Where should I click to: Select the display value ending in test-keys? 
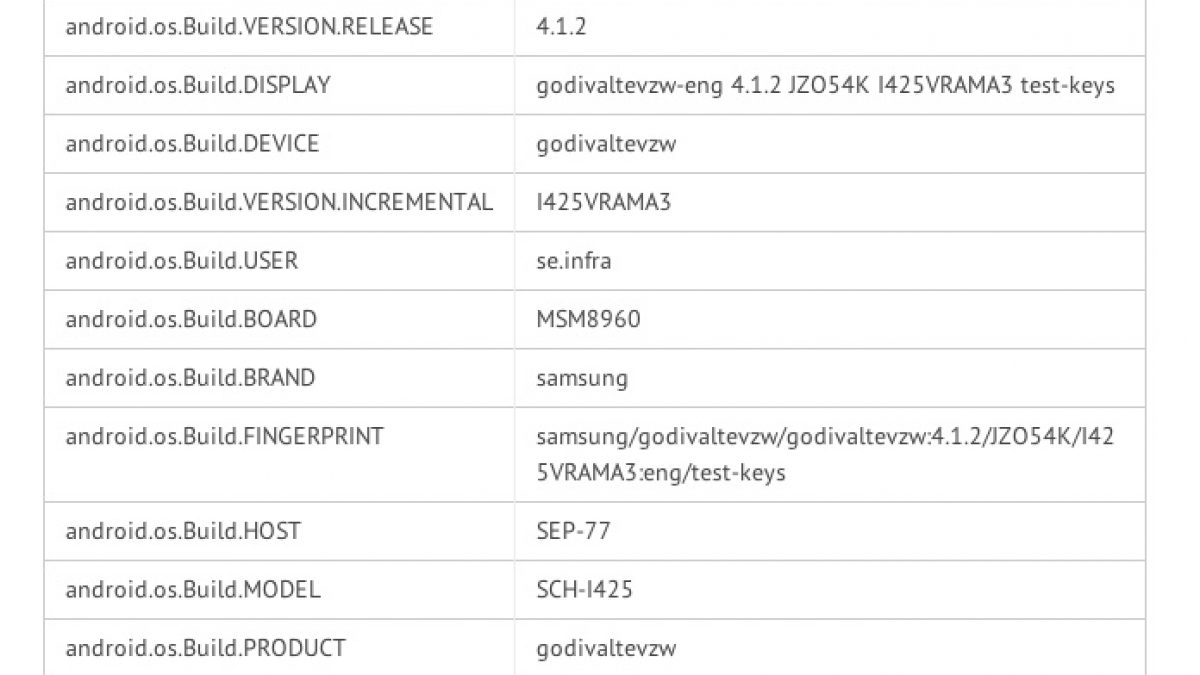[x=825, y=86]
